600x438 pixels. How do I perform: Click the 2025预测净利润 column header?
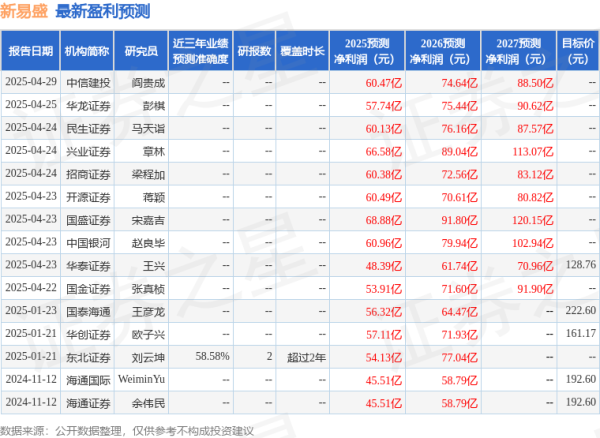(367, 51)
